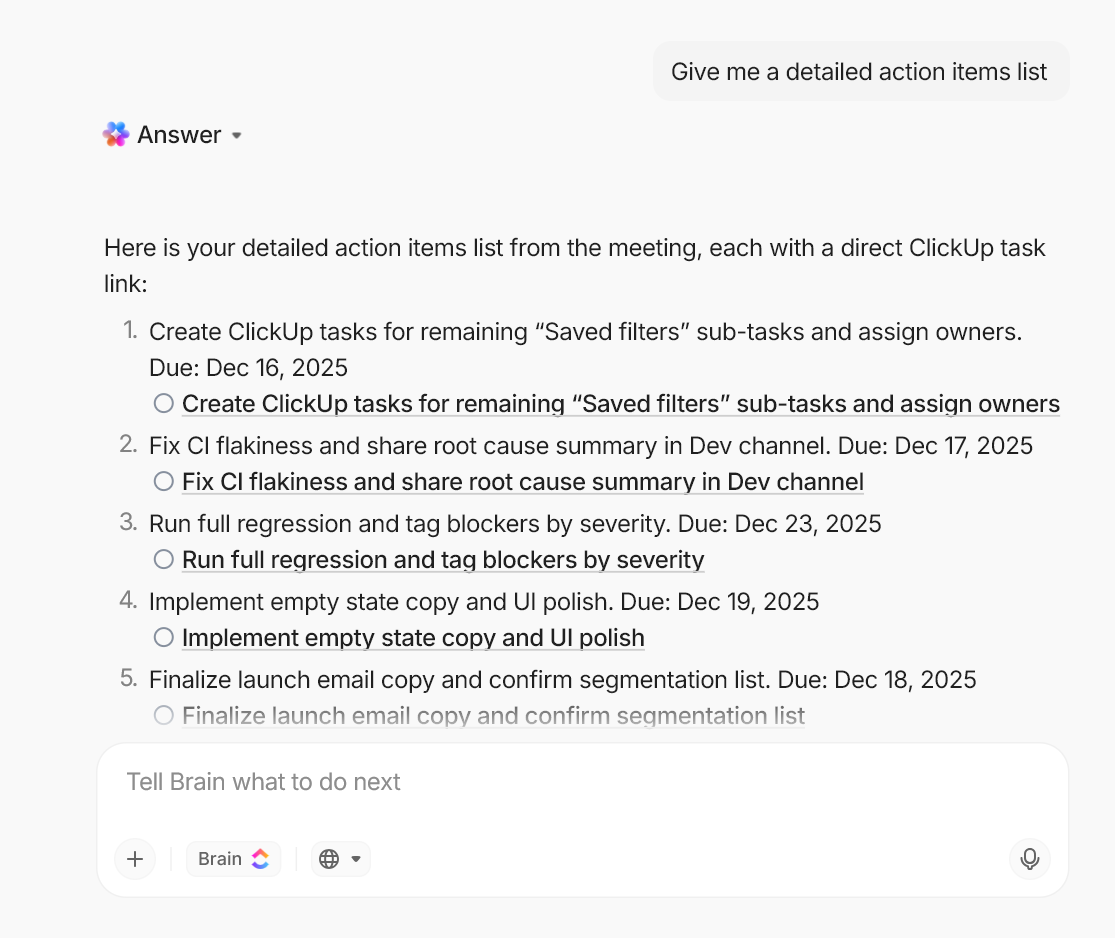Open the Create ClickUp tasks task link

coord(620,403)
